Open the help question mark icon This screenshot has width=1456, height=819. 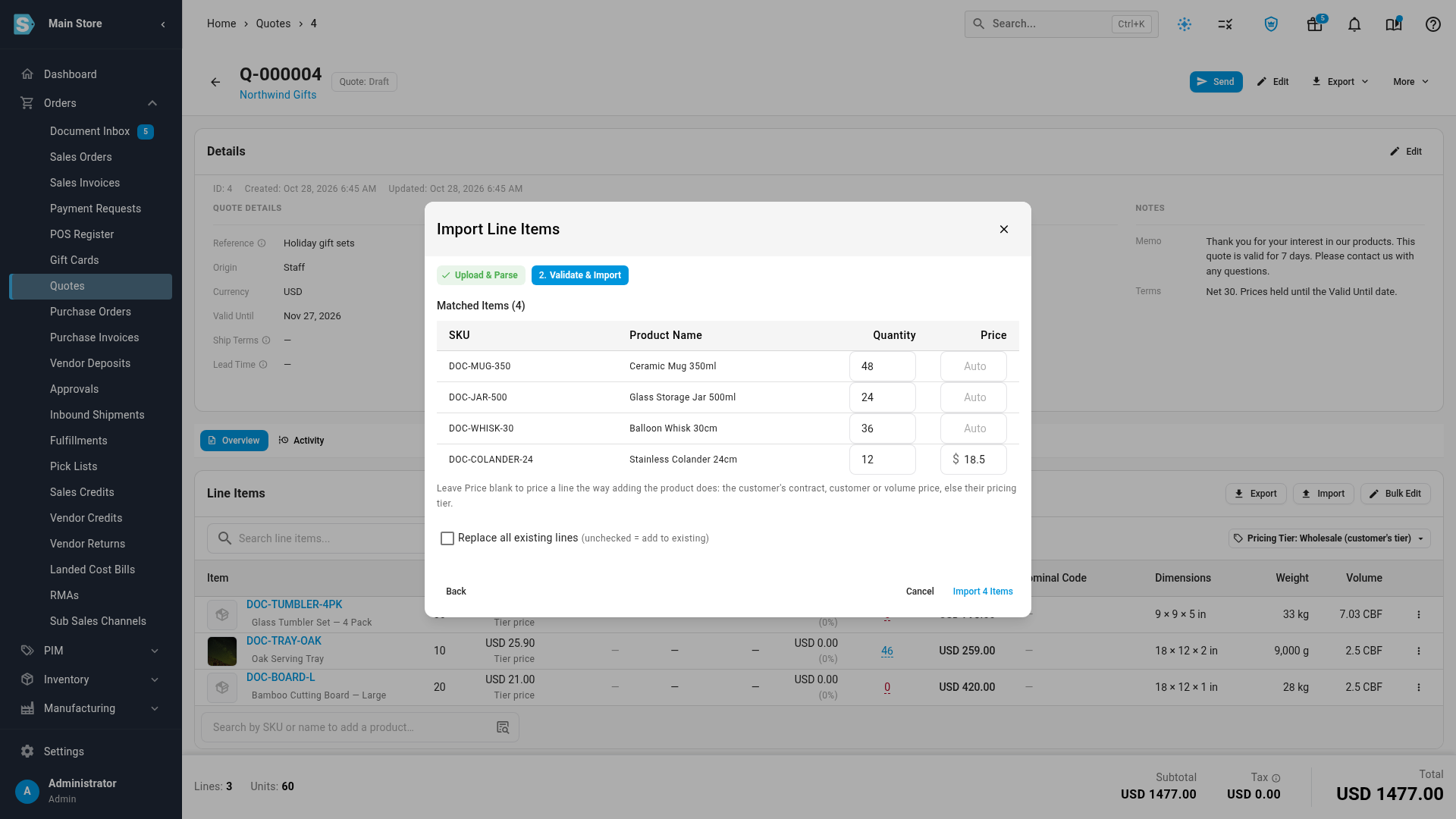click(1432, 24)
